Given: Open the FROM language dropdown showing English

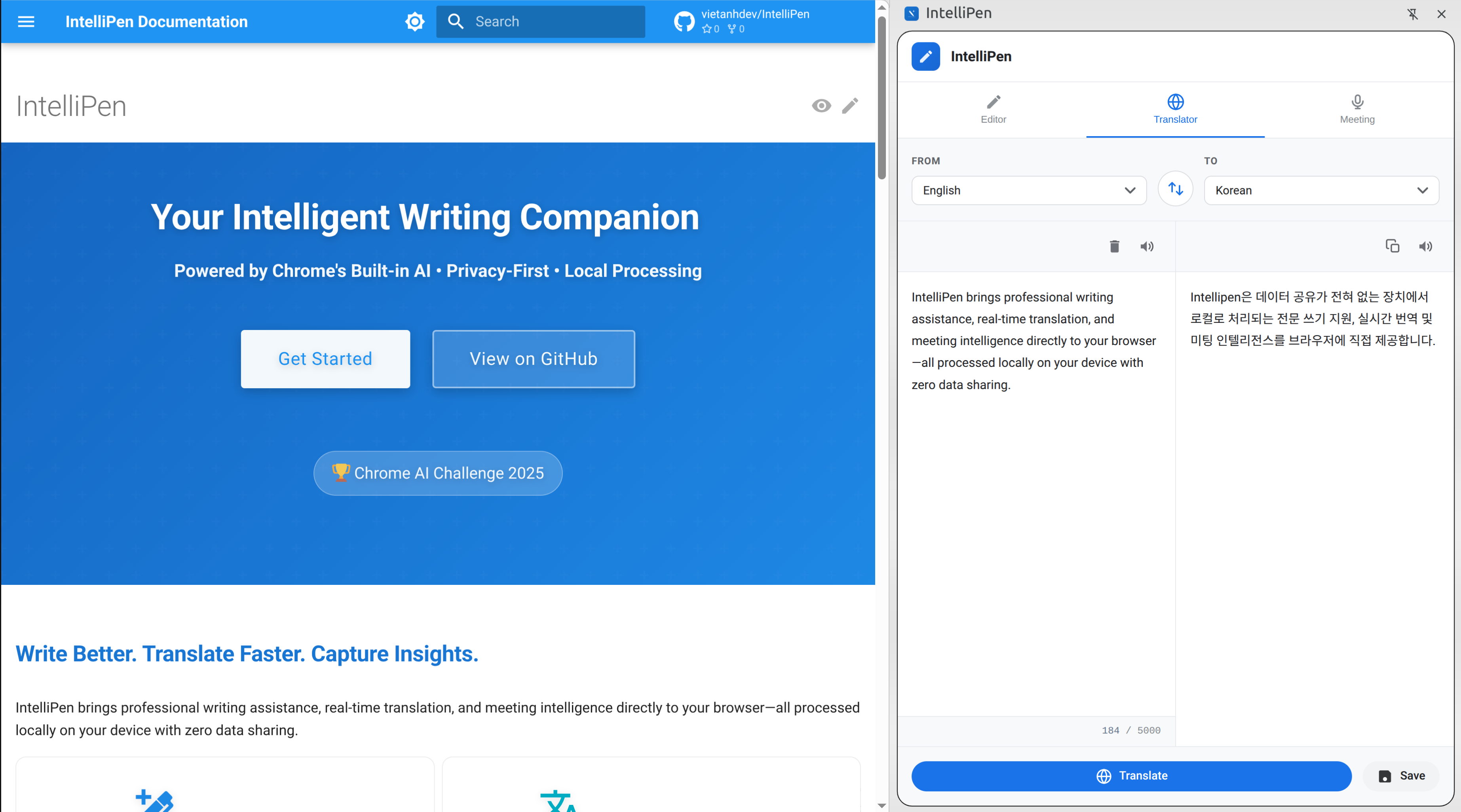Looking at the screenshot, I should (1028, 190).
